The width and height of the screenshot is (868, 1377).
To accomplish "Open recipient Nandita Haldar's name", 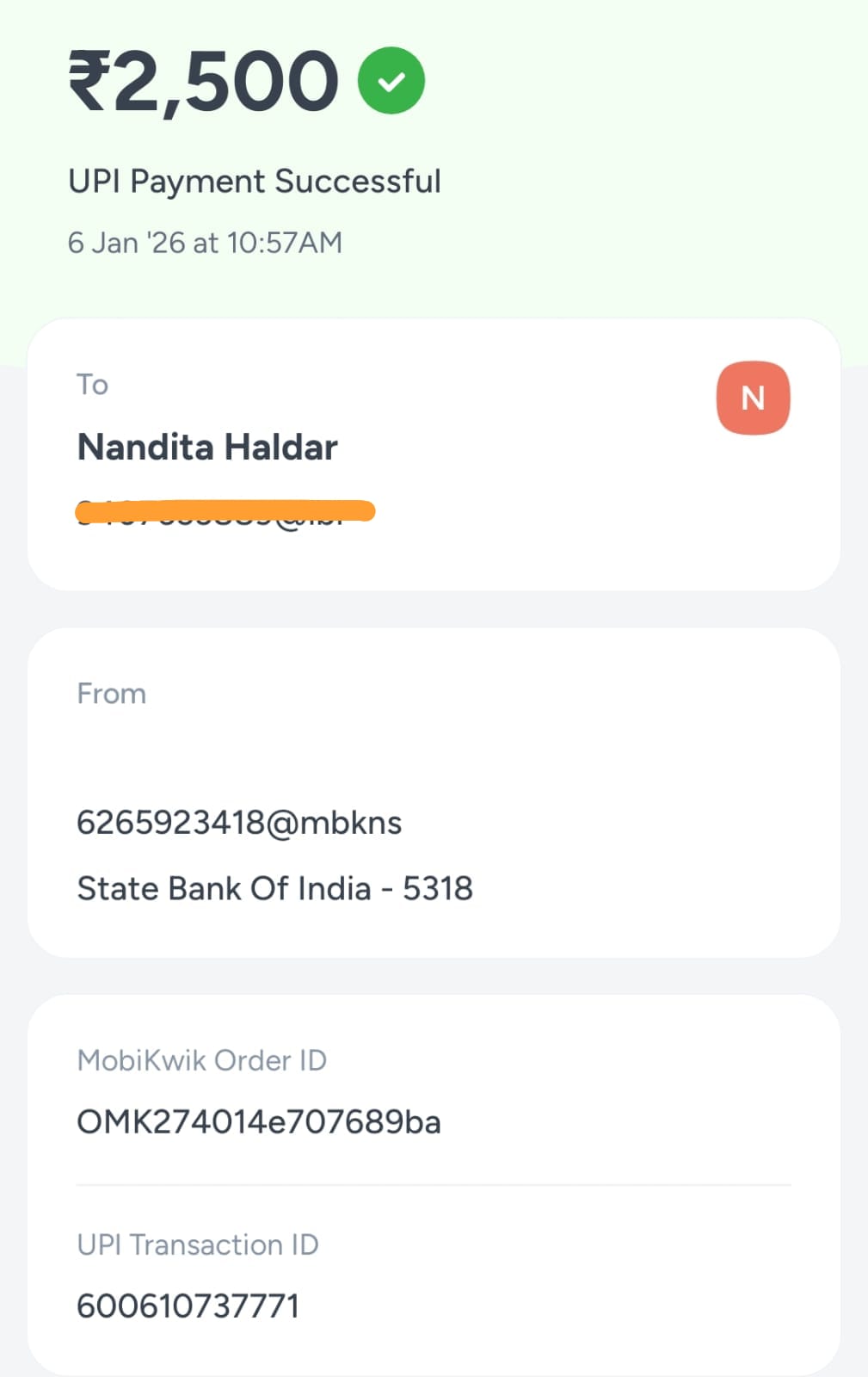I will 207,448.
